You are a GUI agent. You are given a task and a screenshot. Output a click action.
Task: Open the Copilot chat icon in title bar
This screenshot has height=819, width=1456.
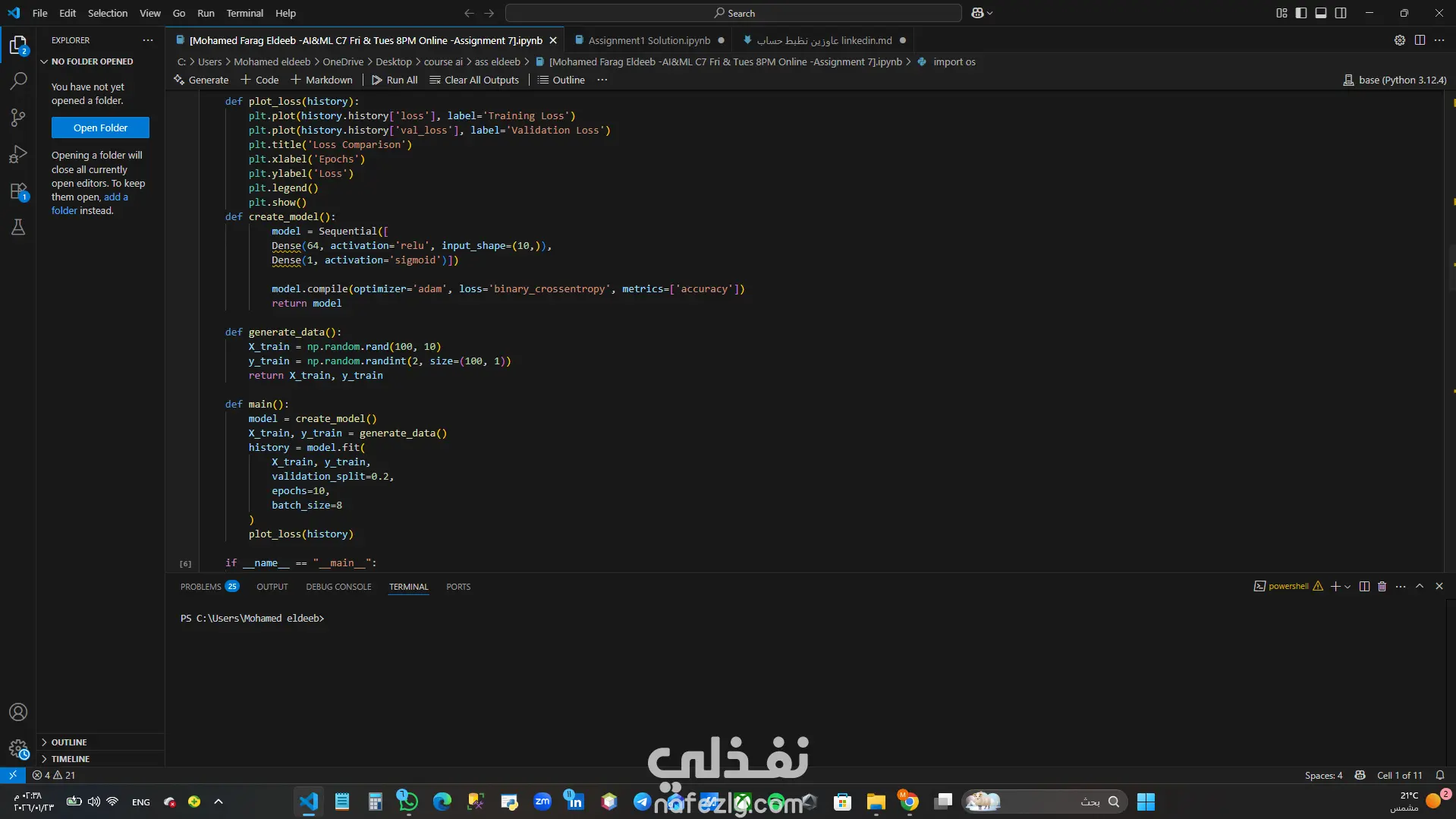point(977,13)
